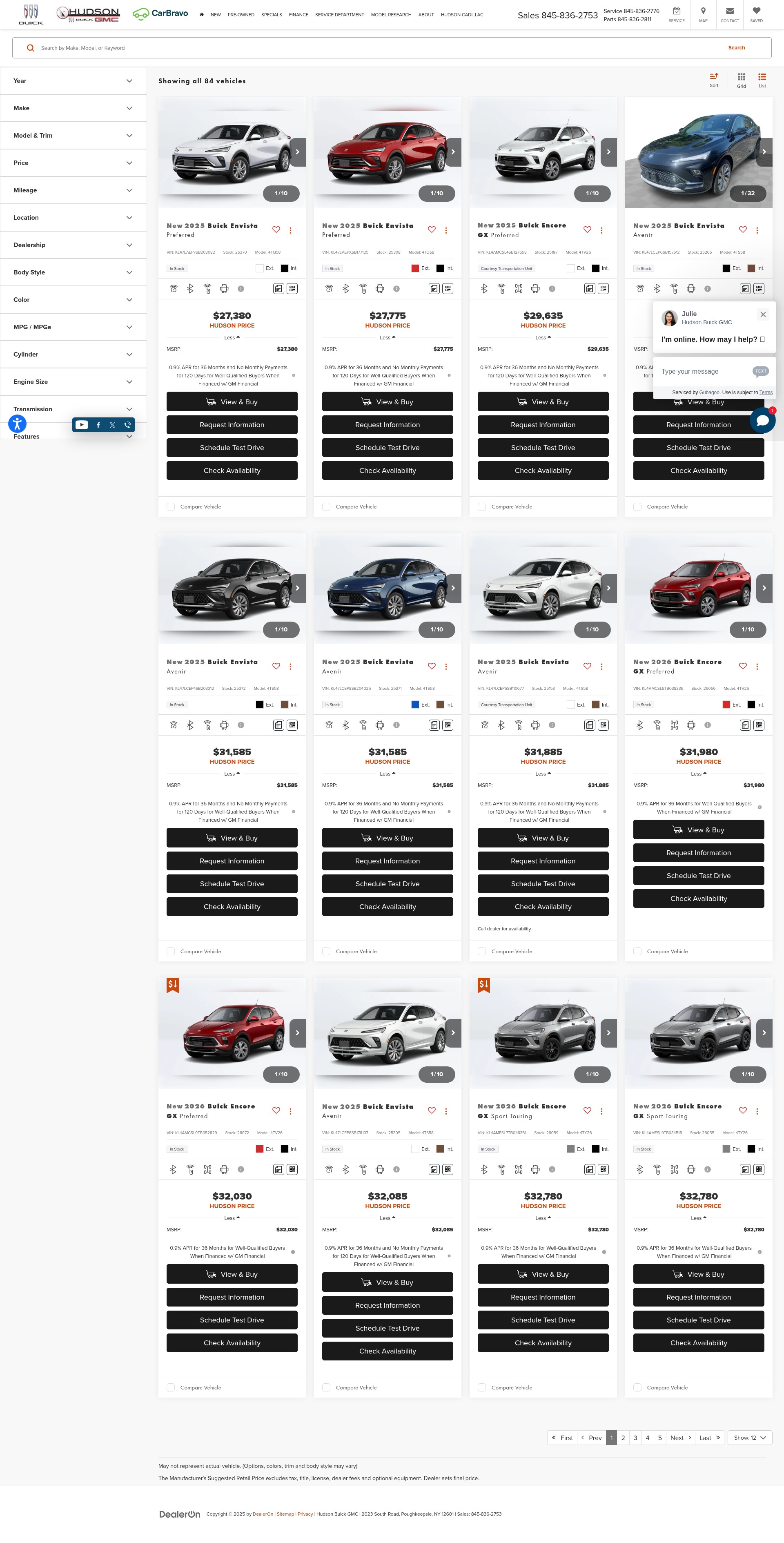Screen dimensions: 784x1543
Task: Open the SERVICE DEPARTMENT menu item
Action: click(340, 14)
